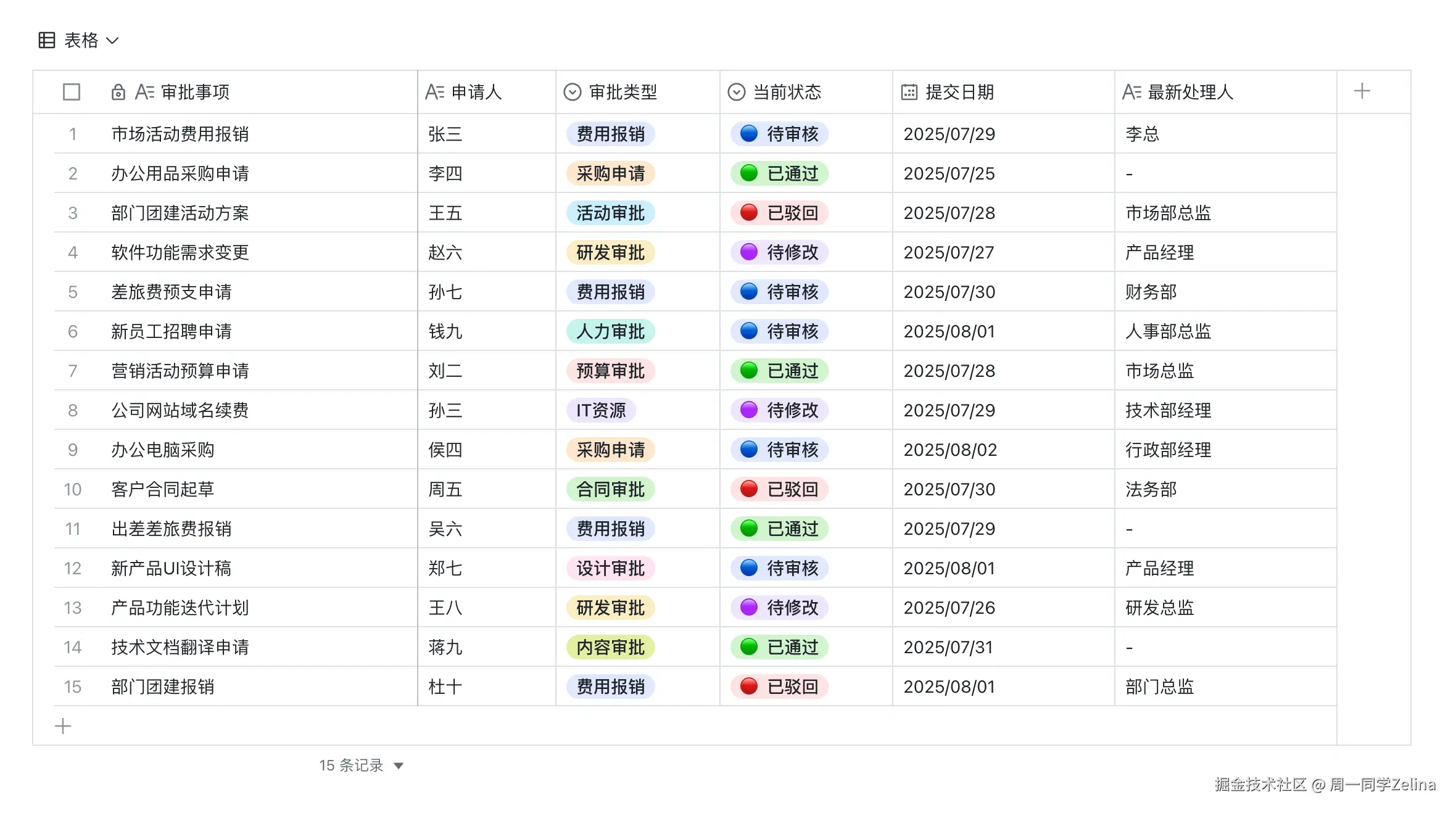The height and width of the screenshot is (813, 1456).
Task: Click date cell 2025/07/25
Action: click(1004, 173)
